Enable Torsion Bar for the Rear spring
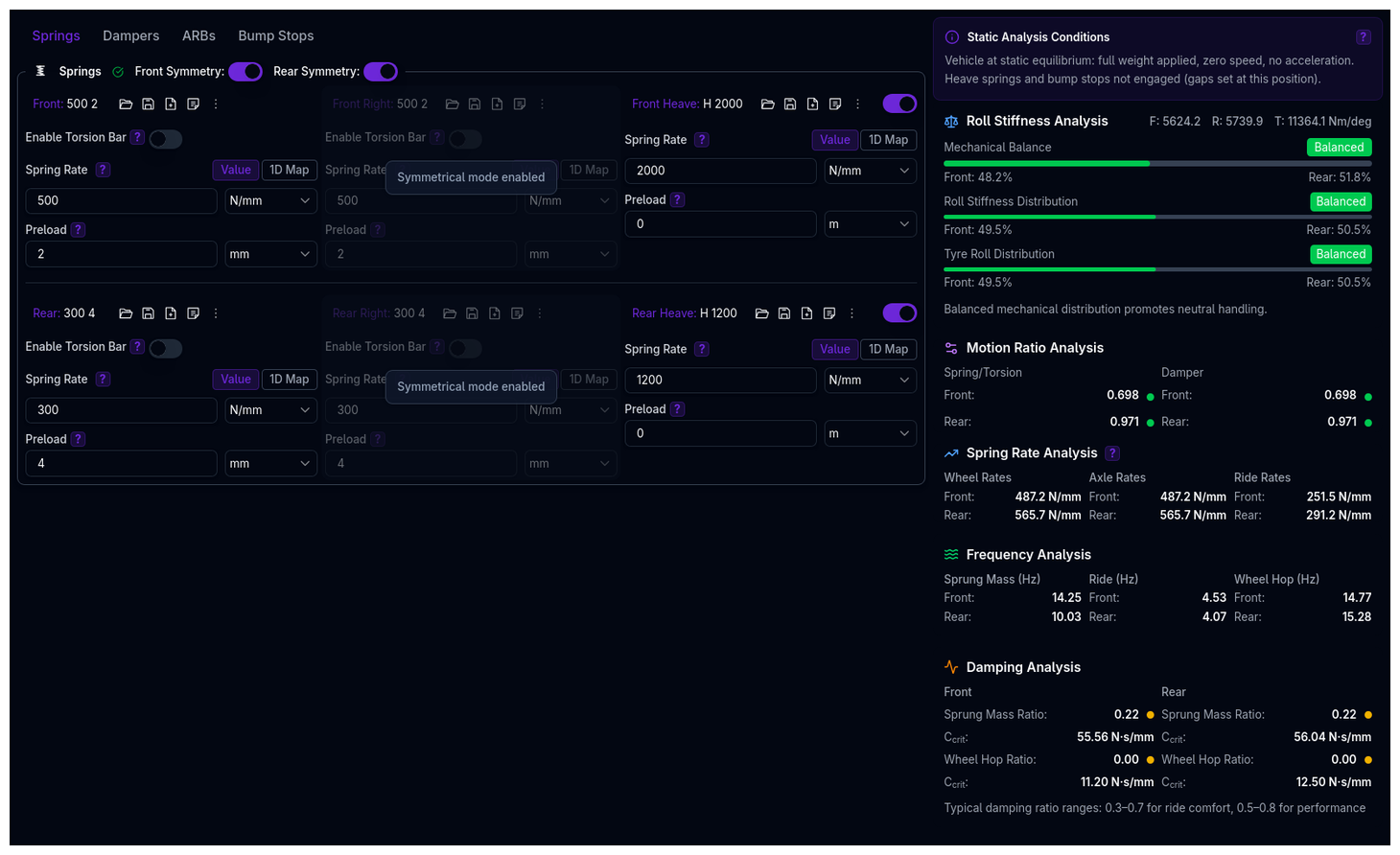The height and width of the screenshot is (855, 1400). 165,347
